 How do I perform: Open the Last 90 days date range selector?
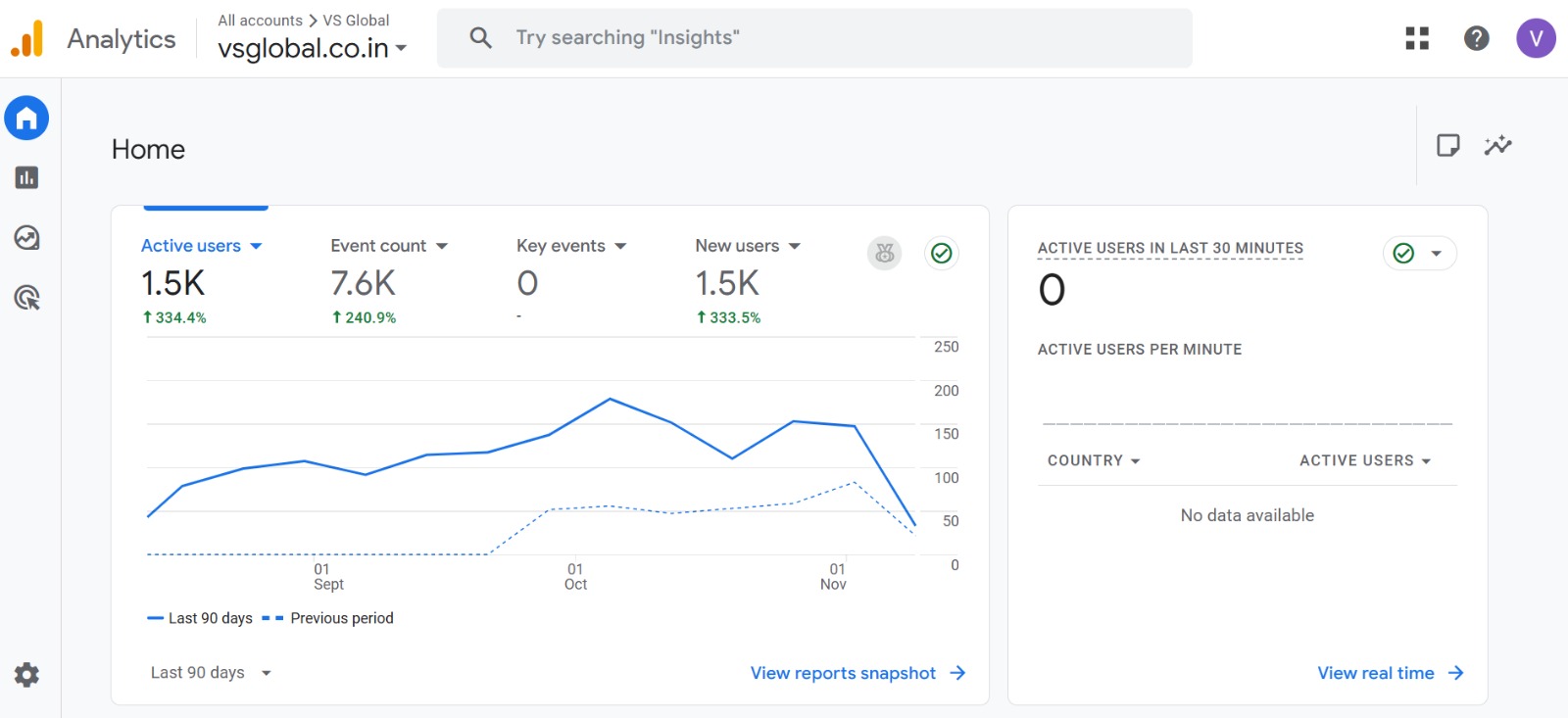point(210,673)
